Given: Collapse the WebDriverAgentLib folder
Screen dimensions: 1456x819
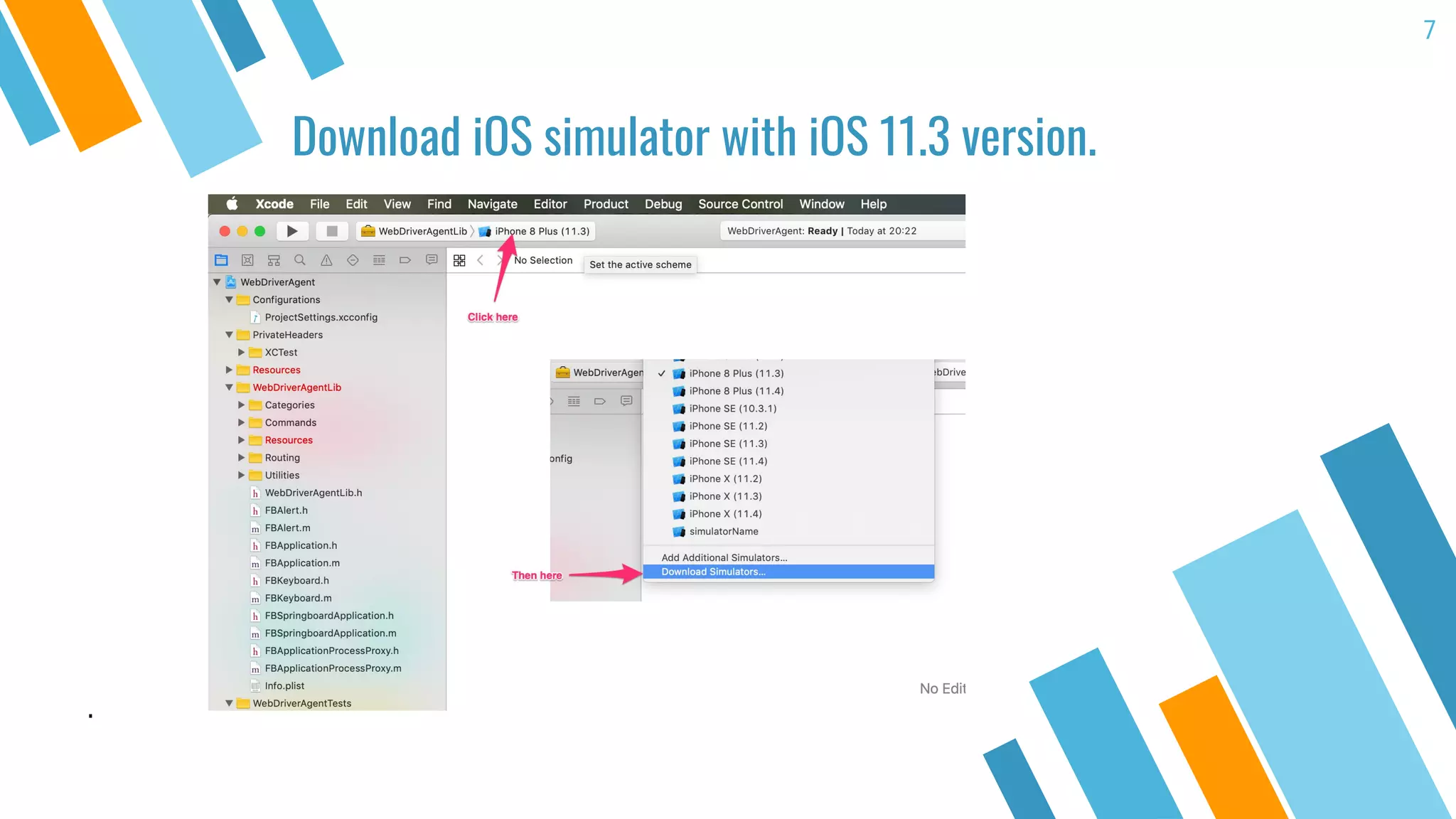Looking at the screenshot, I should 229,387.
